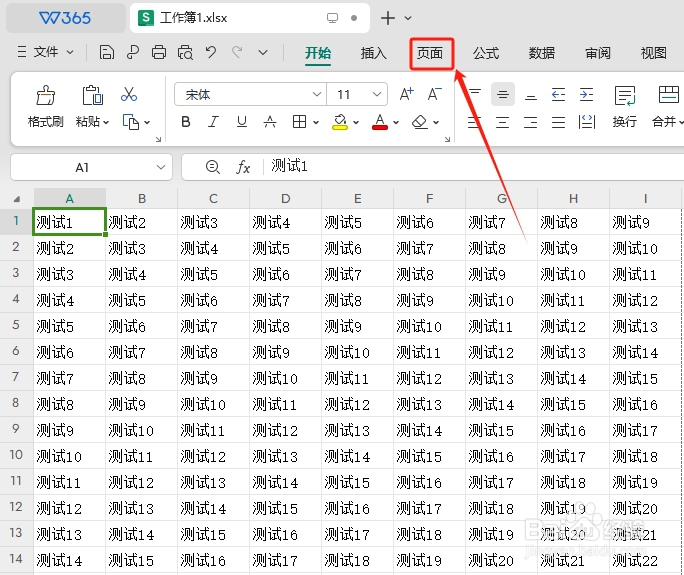Click the formula bar input showing 测试1
This screenshot has width=684, height=575.
pyautogui.click(x=473, y=167)
